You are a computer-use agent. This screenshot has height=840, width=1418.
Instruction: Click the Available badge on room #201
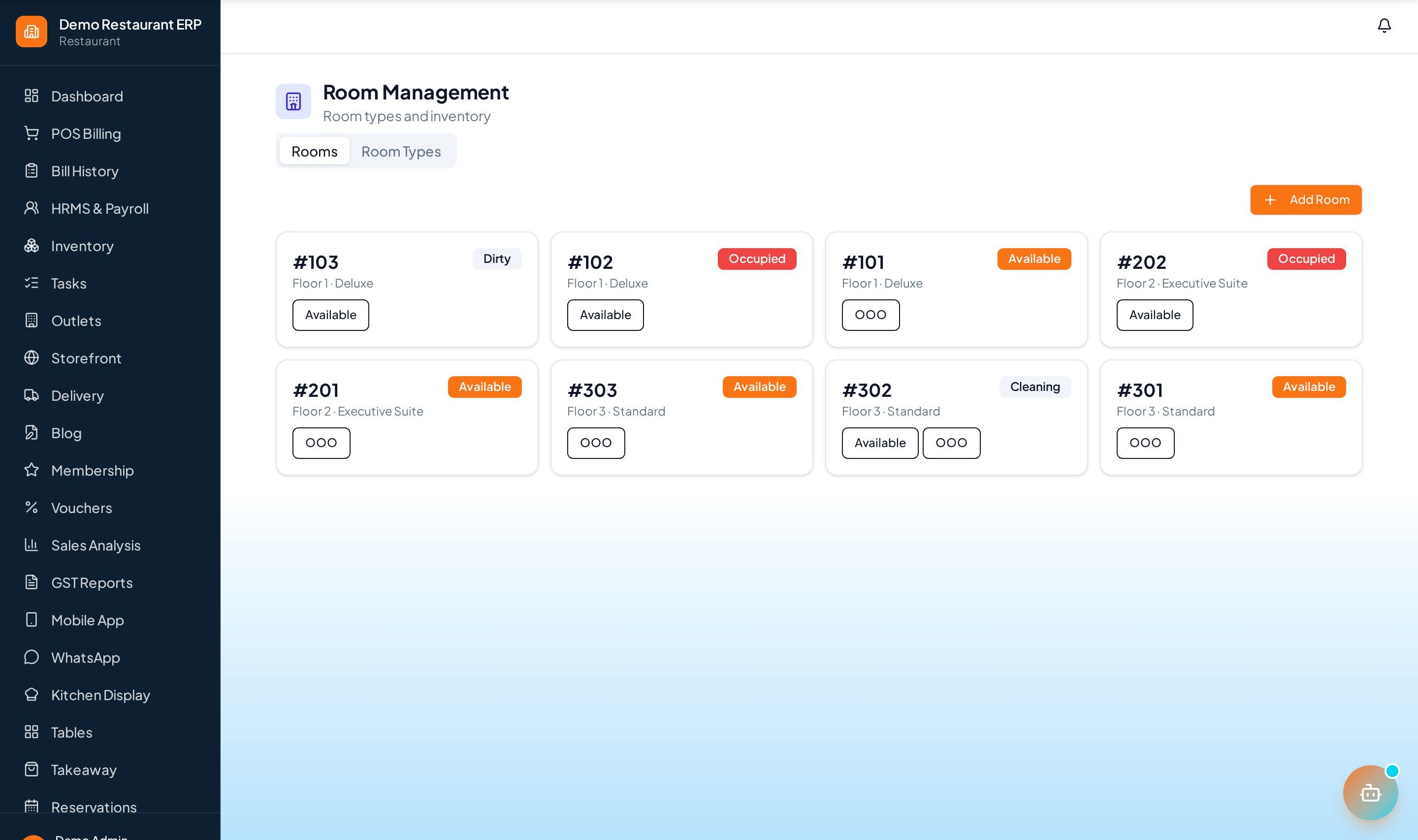[484, 387]
